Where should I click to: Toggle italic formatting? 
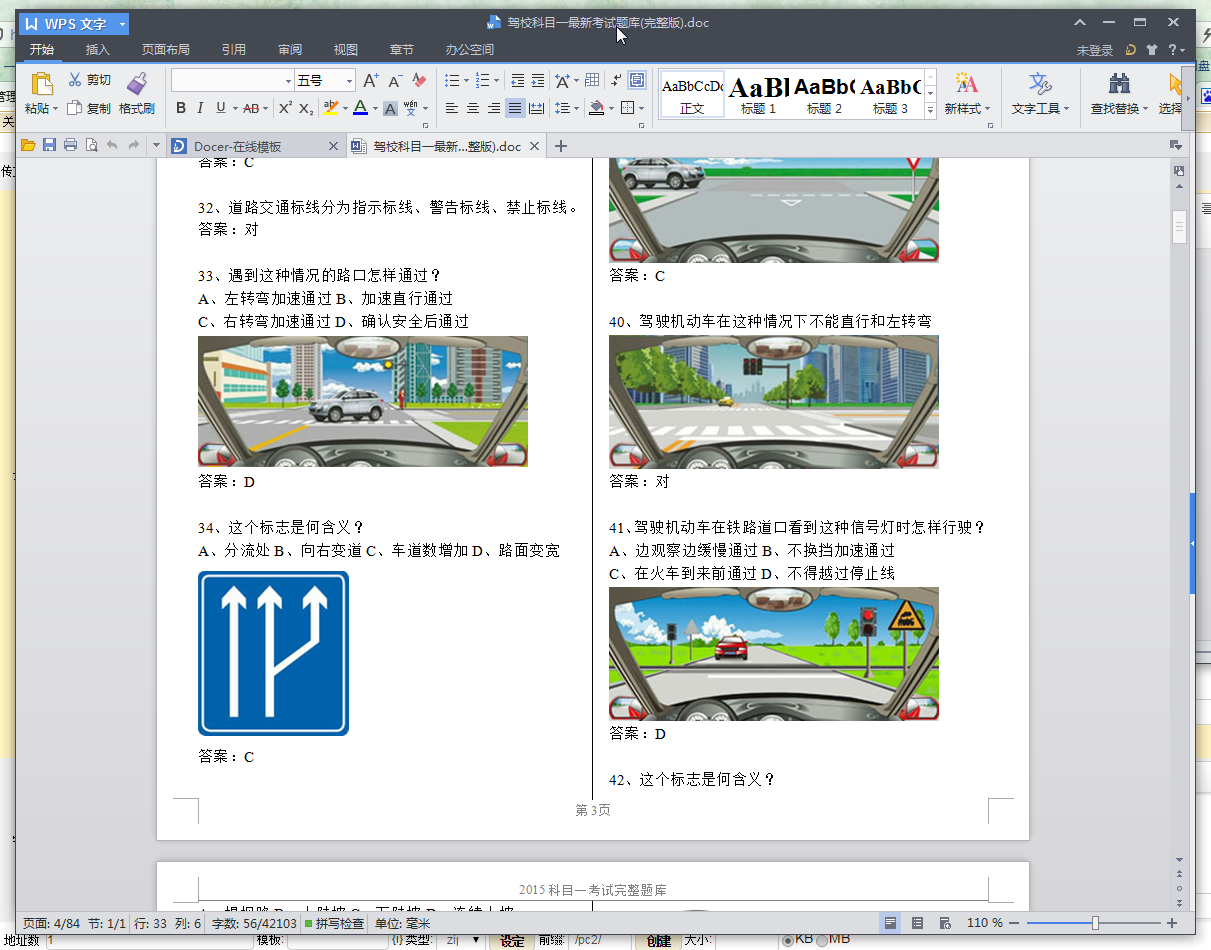200,108
